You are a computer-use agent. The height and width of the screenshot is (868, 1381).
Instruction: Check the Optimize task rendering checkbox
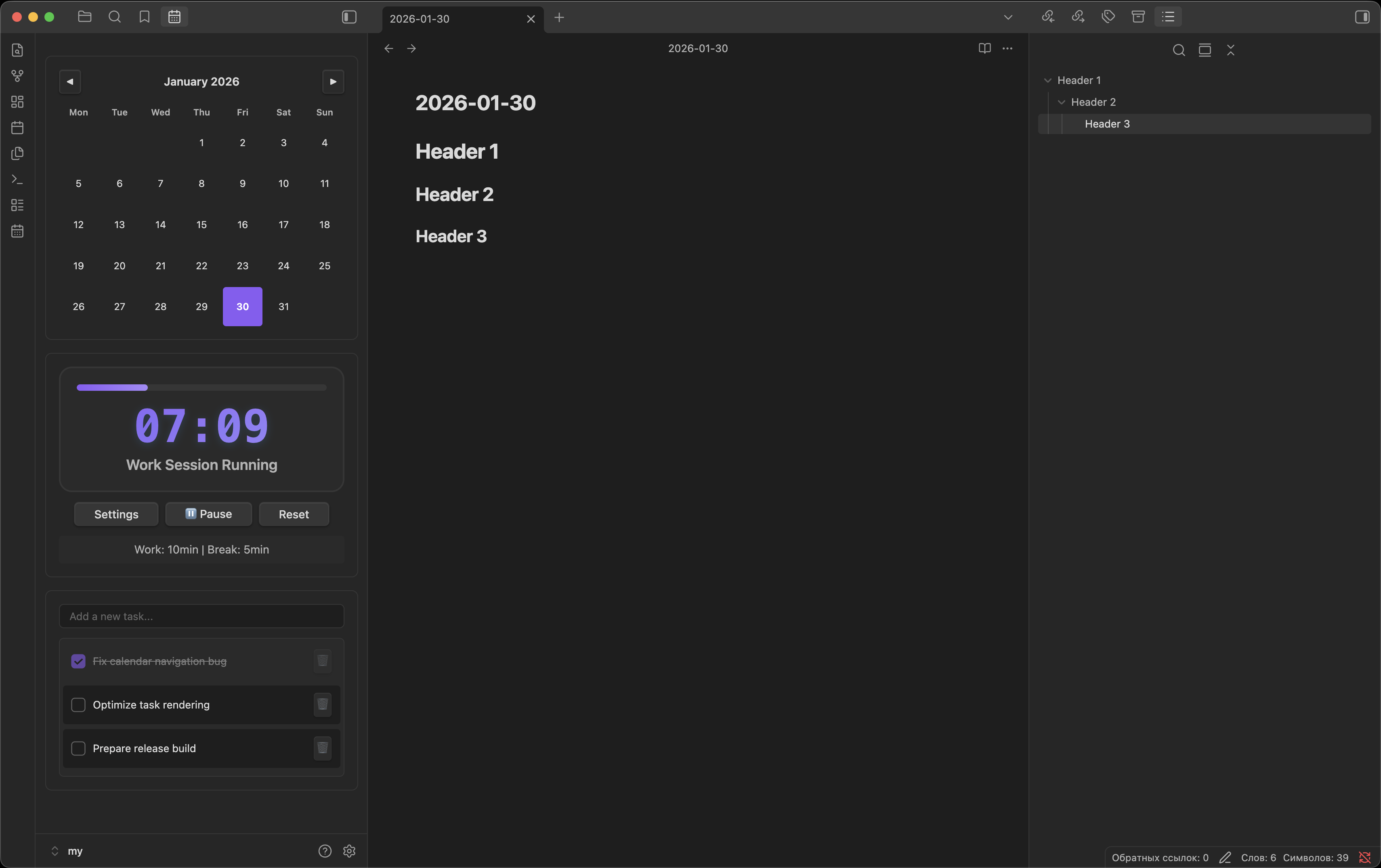click(78, 704)
